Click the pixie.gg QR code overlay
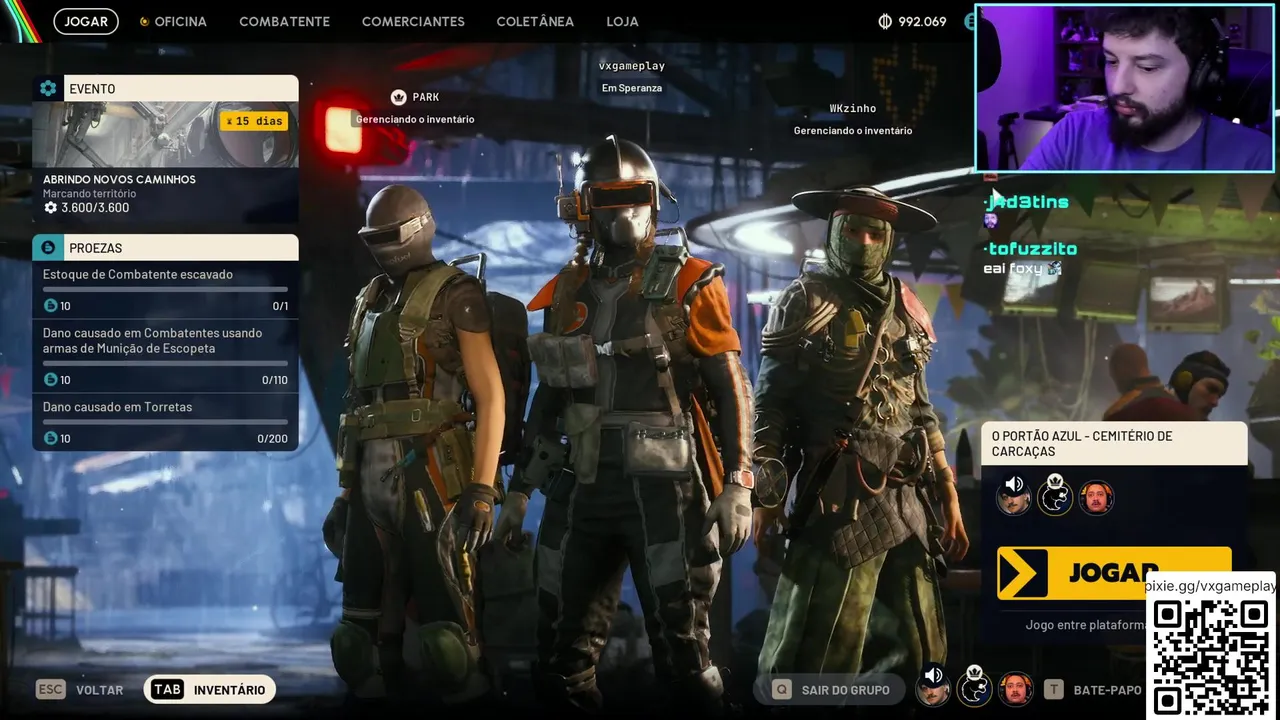Screen dimensions: 1280x720 1211,657
